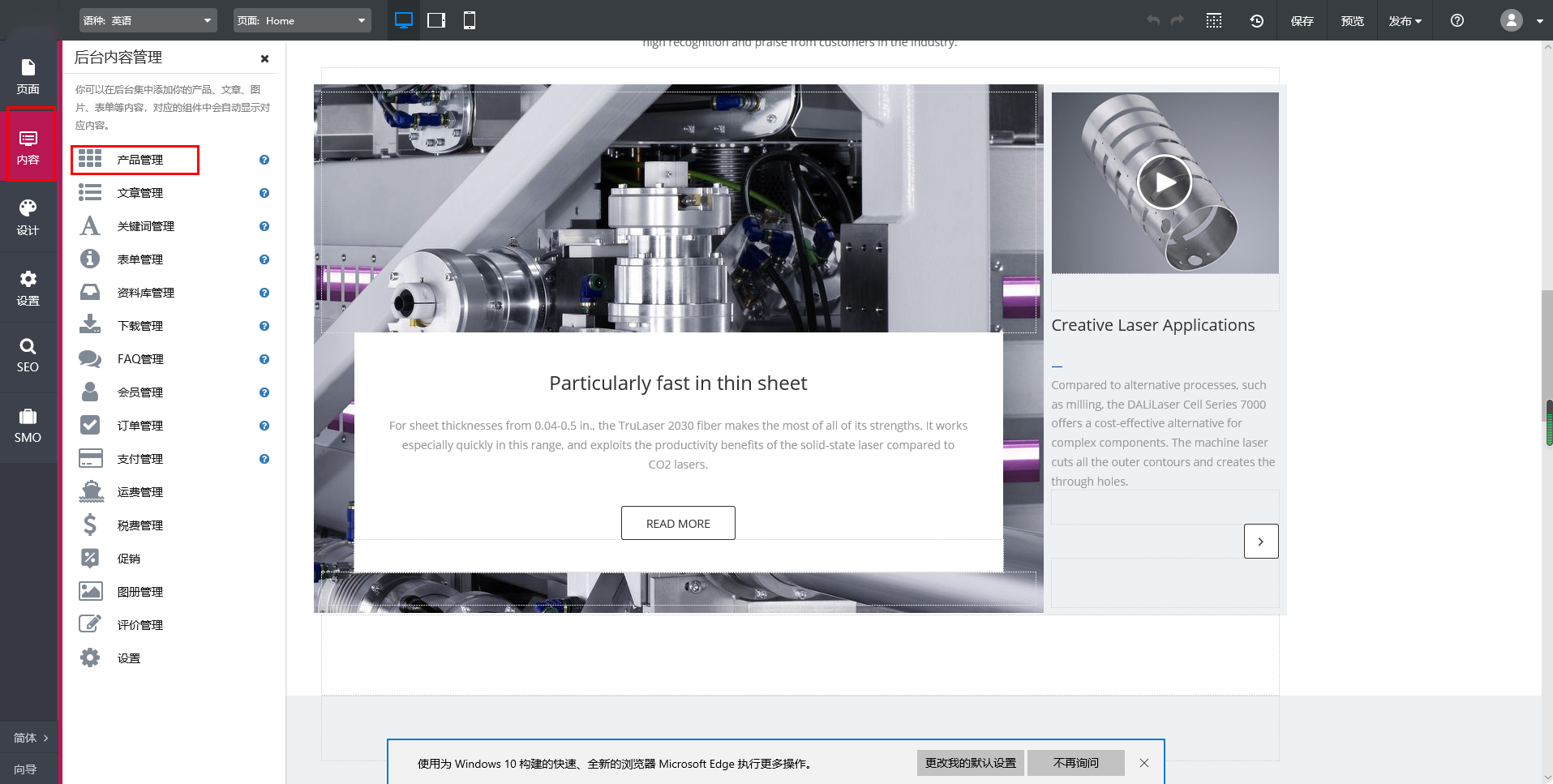Open the SMO briefcase sidebar panel
Screen dimensions: 1553x784
click(28, 426)
